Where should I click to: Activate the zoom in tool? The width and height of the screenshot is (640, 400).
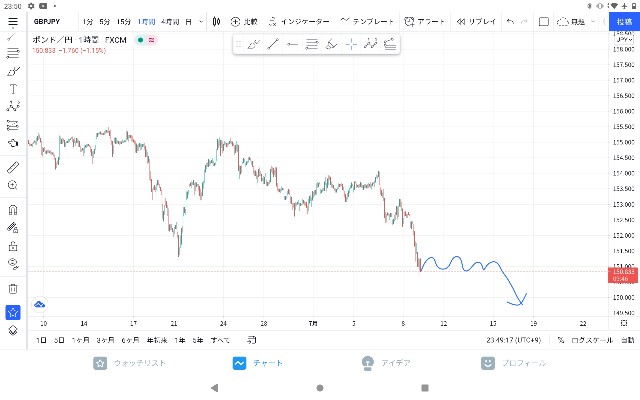pos(13,185)
